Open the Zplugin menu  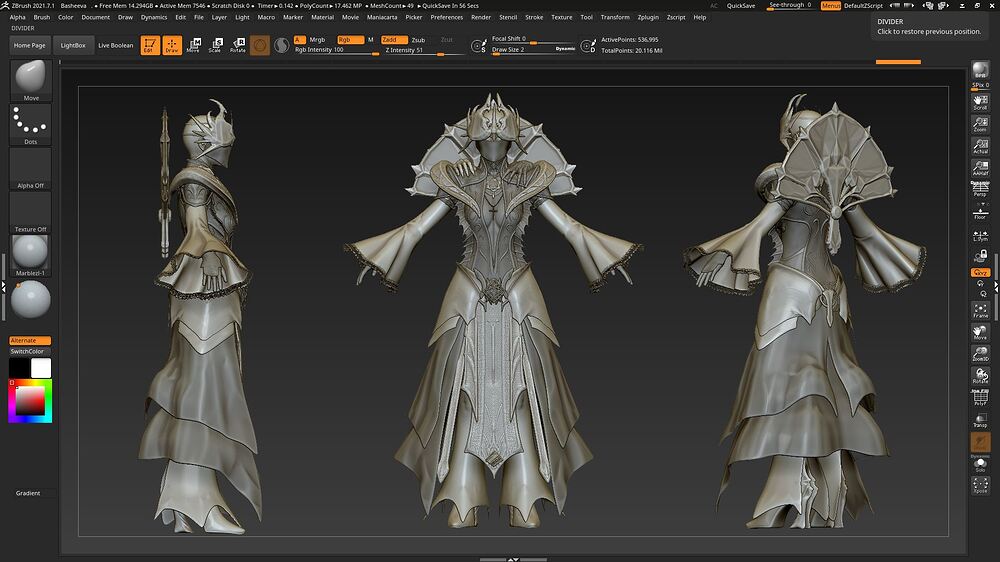click(648, 17)
